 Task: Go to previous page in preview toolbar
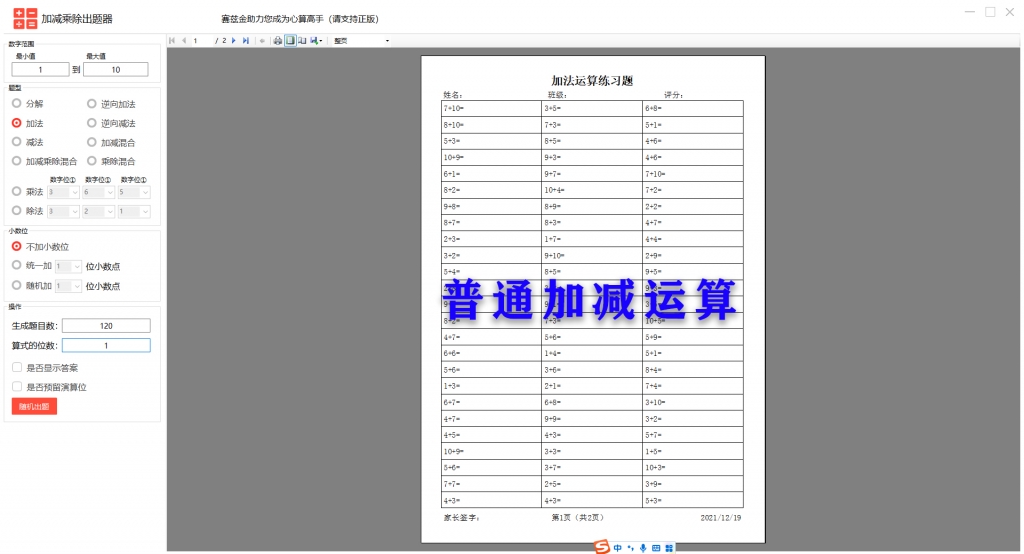(184, 41)
